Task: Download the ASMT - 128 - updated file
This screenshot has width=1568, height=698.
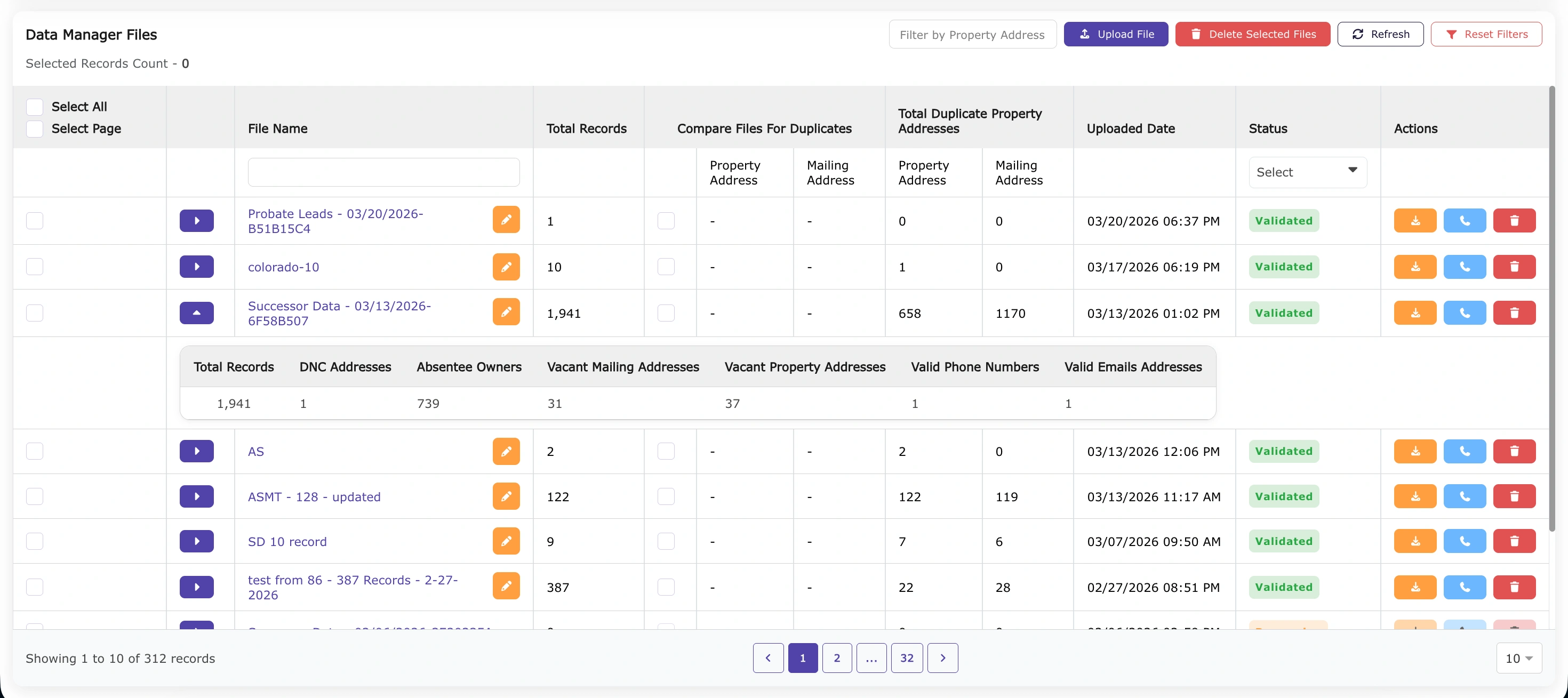Action: tap(1414, 496)
